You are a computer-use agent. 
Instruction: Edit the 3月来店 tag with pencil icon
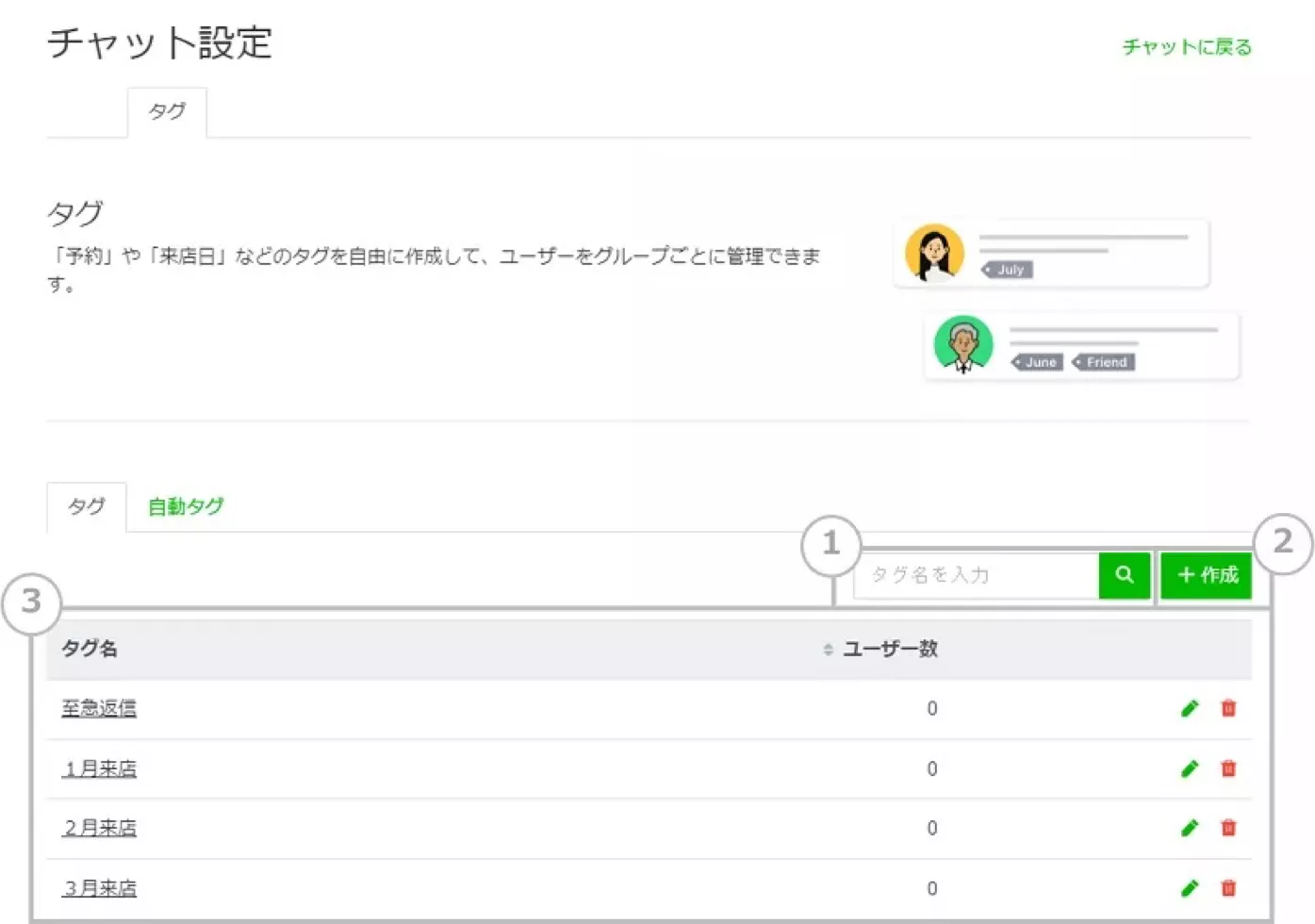coord(1190,888)
